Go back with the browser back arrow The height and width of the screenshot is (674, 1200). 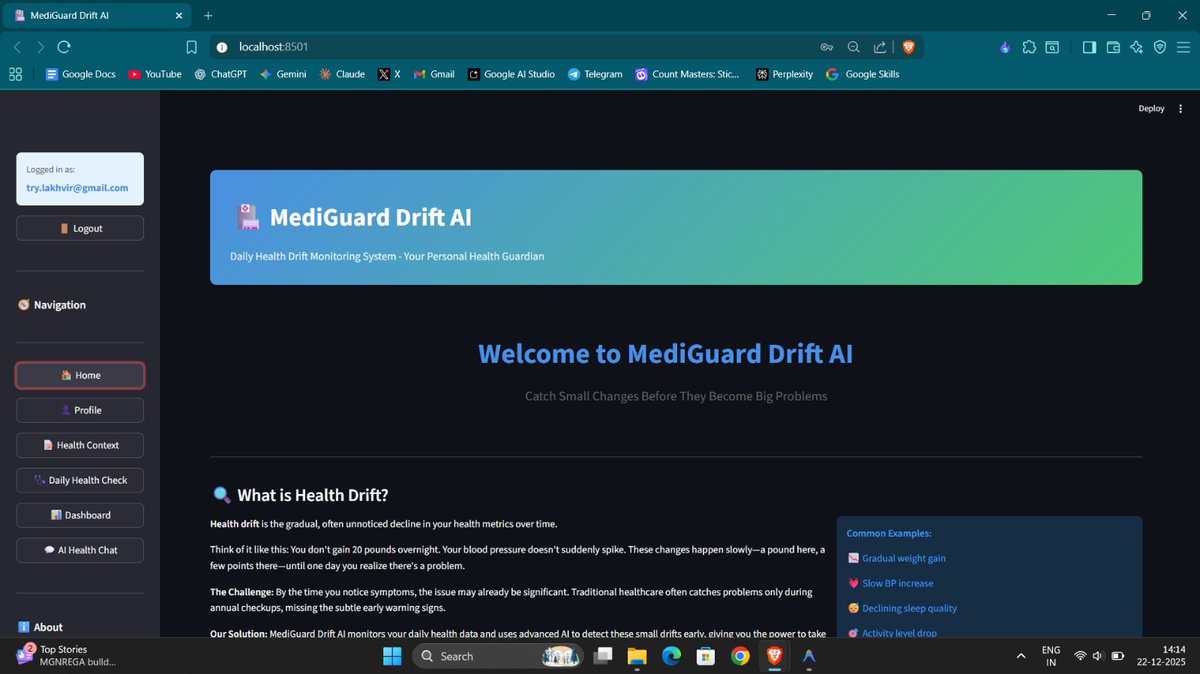[17, 46]
